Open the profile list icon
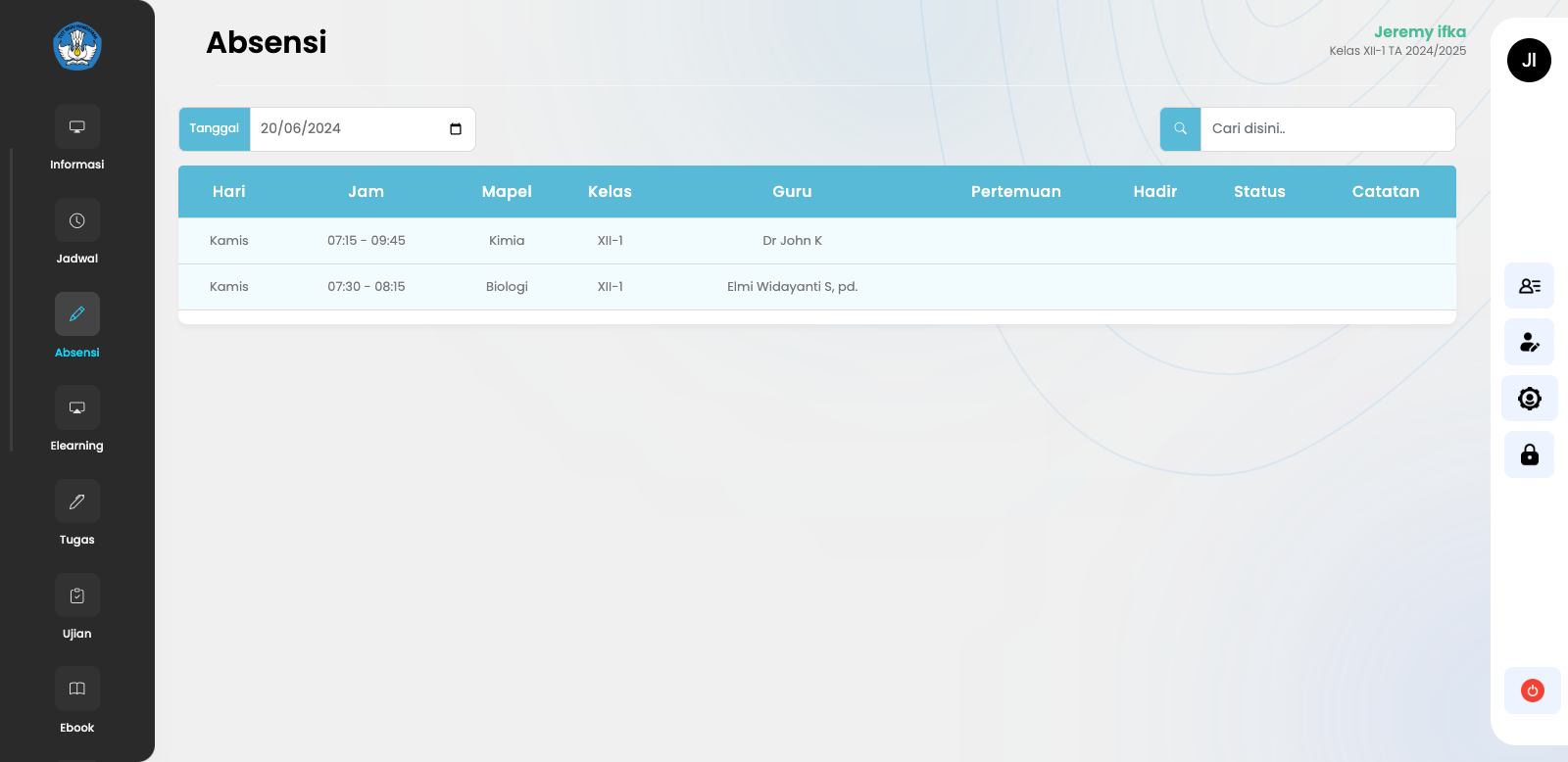Image resolution: width=1568 pixels, height=762 pixels. [1529, 286]
